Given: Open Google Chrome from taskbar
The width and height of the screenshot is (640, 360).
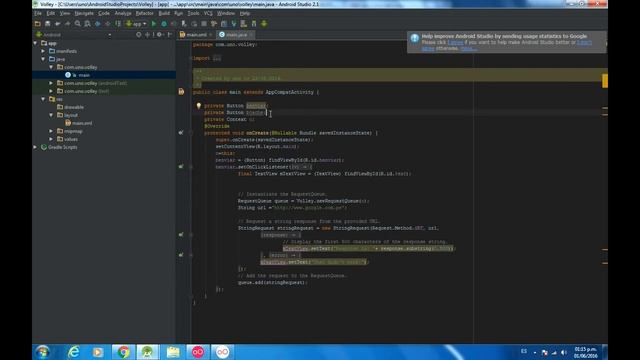Looking at the screenshot, I should click(123, 352).
